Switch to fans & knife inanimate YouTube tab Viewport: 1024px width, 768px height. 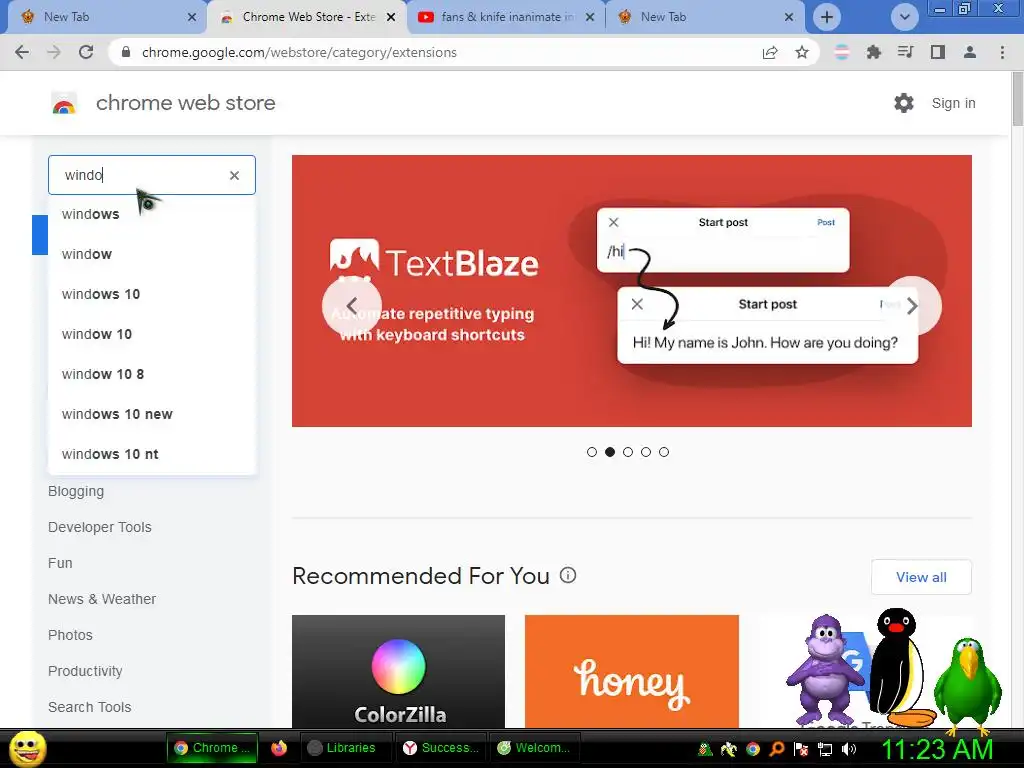tap(506, 17)
